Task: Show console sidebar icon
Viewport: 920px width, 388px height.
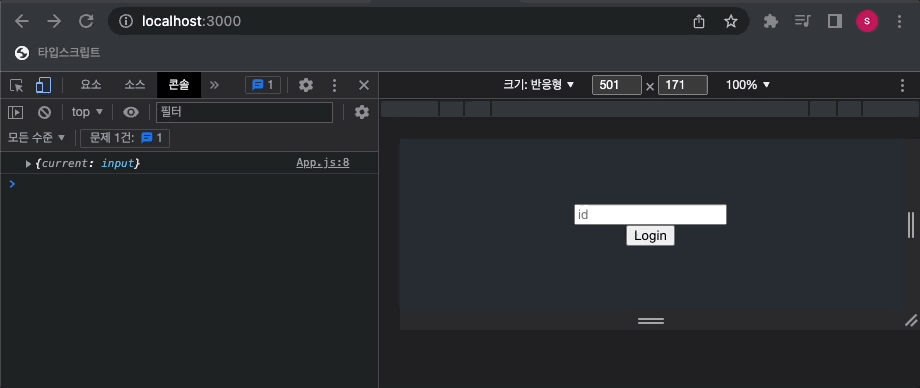Action: click(x=15, y=113)
